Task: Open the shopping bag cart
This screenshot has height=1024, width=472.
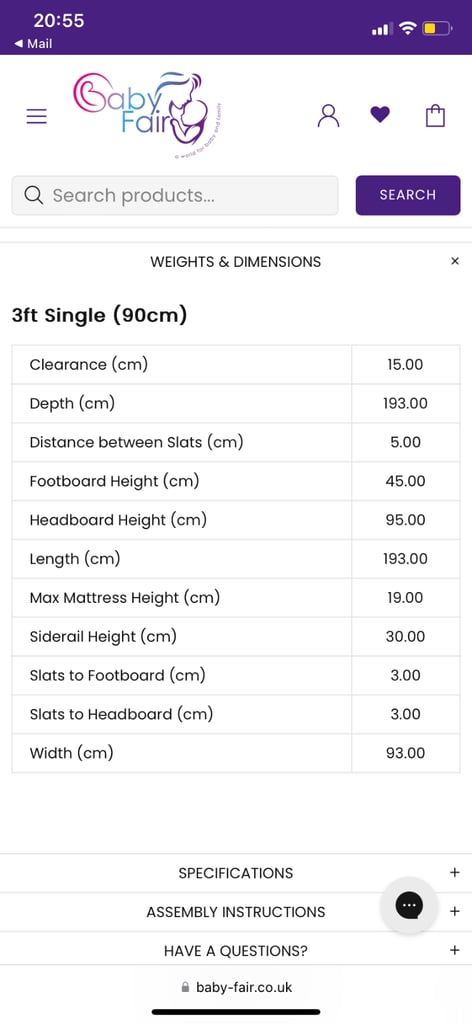Action: [x=435, y=116]
